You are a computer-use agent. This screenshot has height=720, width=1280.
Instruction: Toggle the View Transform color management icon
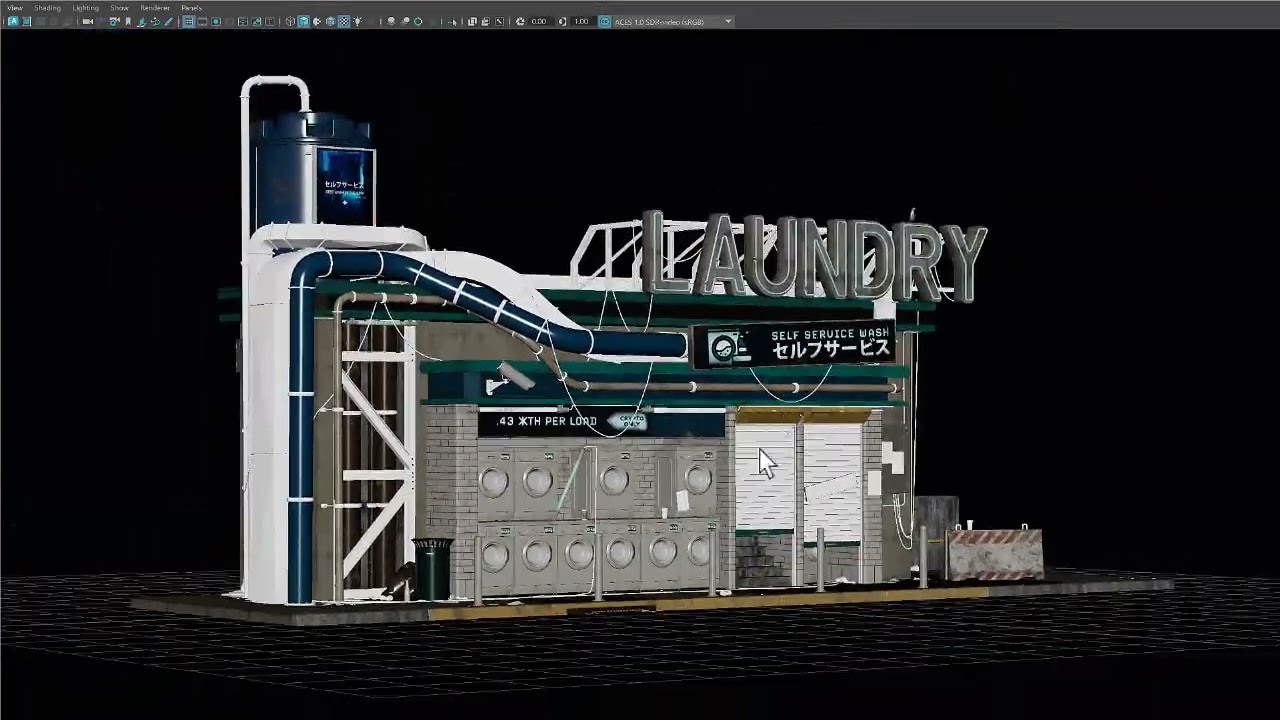[604, 21]
